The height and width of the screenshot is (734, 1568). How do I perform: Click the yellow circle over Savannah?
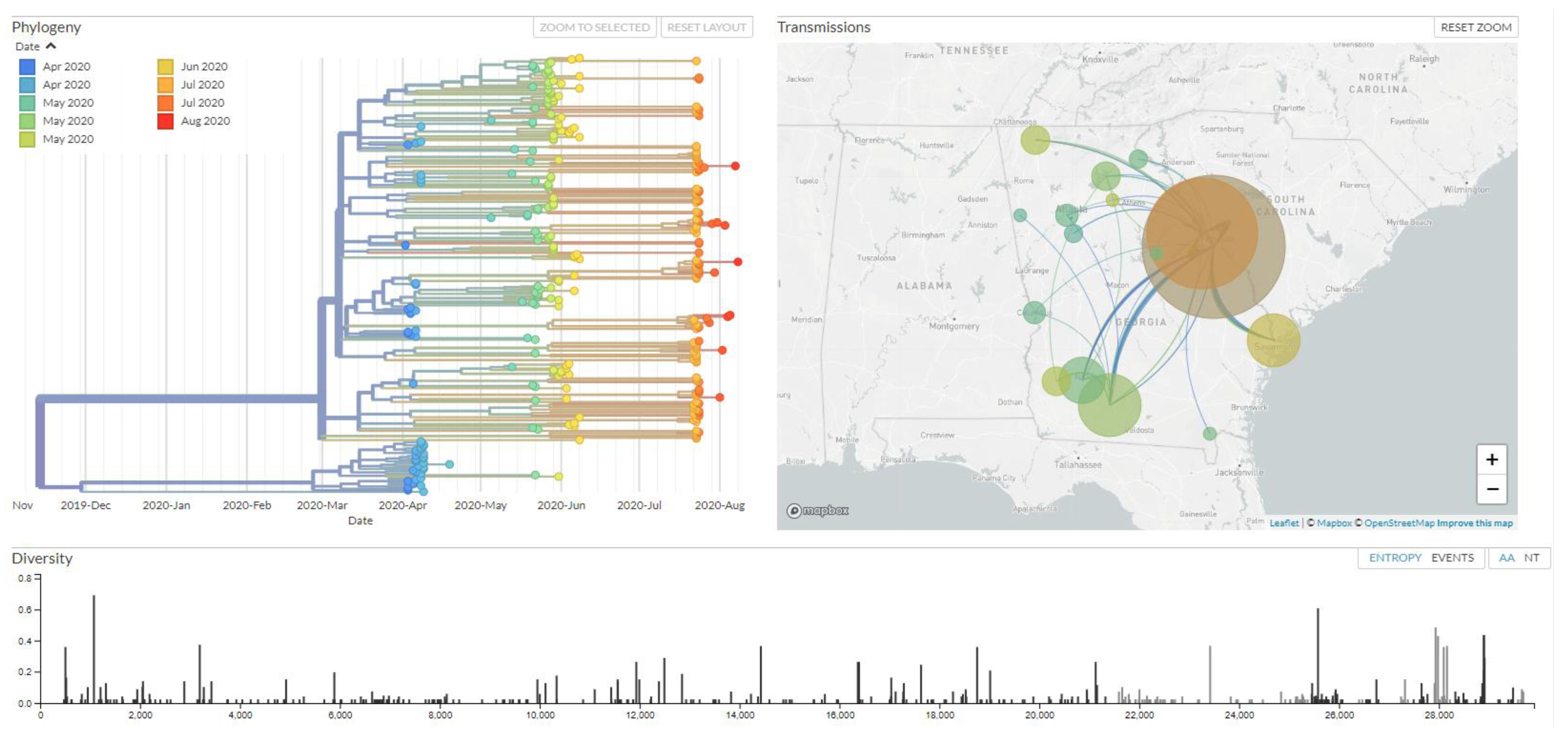pyautogui.click(x=1273, y=340)
